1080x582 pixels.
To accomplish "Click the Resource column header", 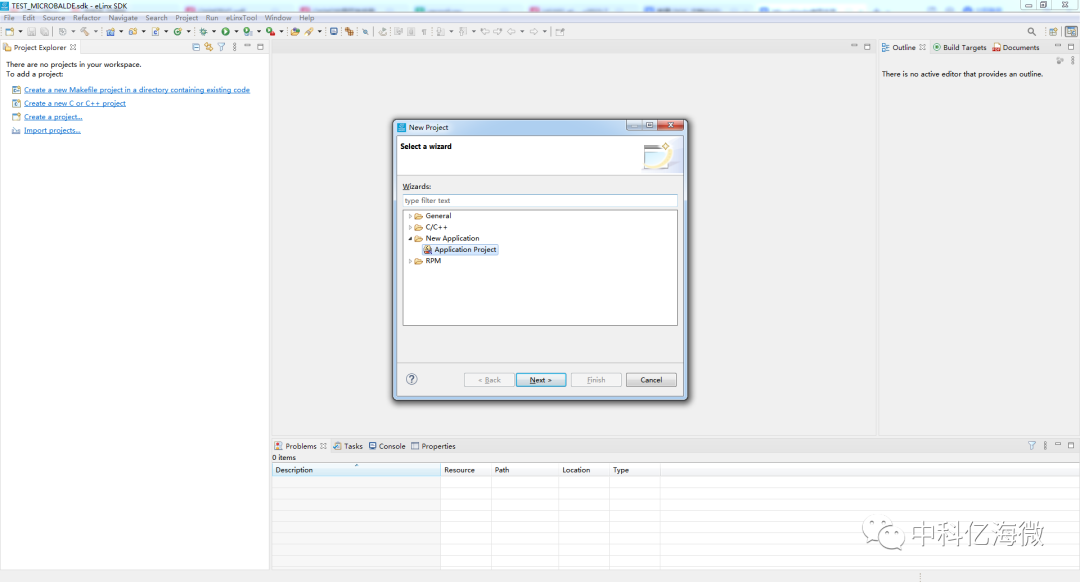I will pos(466,470).
